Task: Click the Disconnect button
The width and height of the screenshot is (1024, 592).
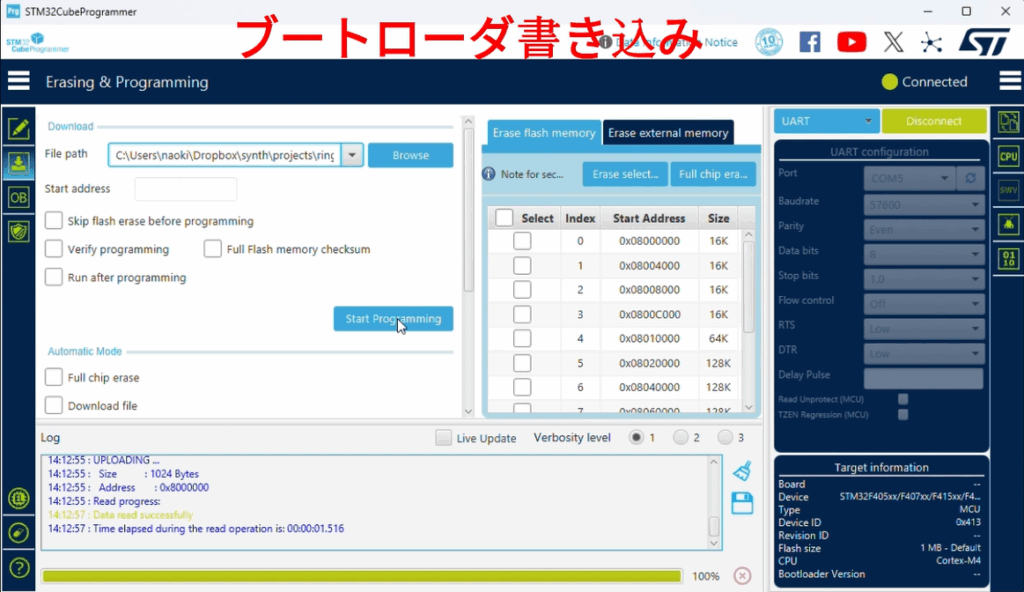Action: click(933, 121)
